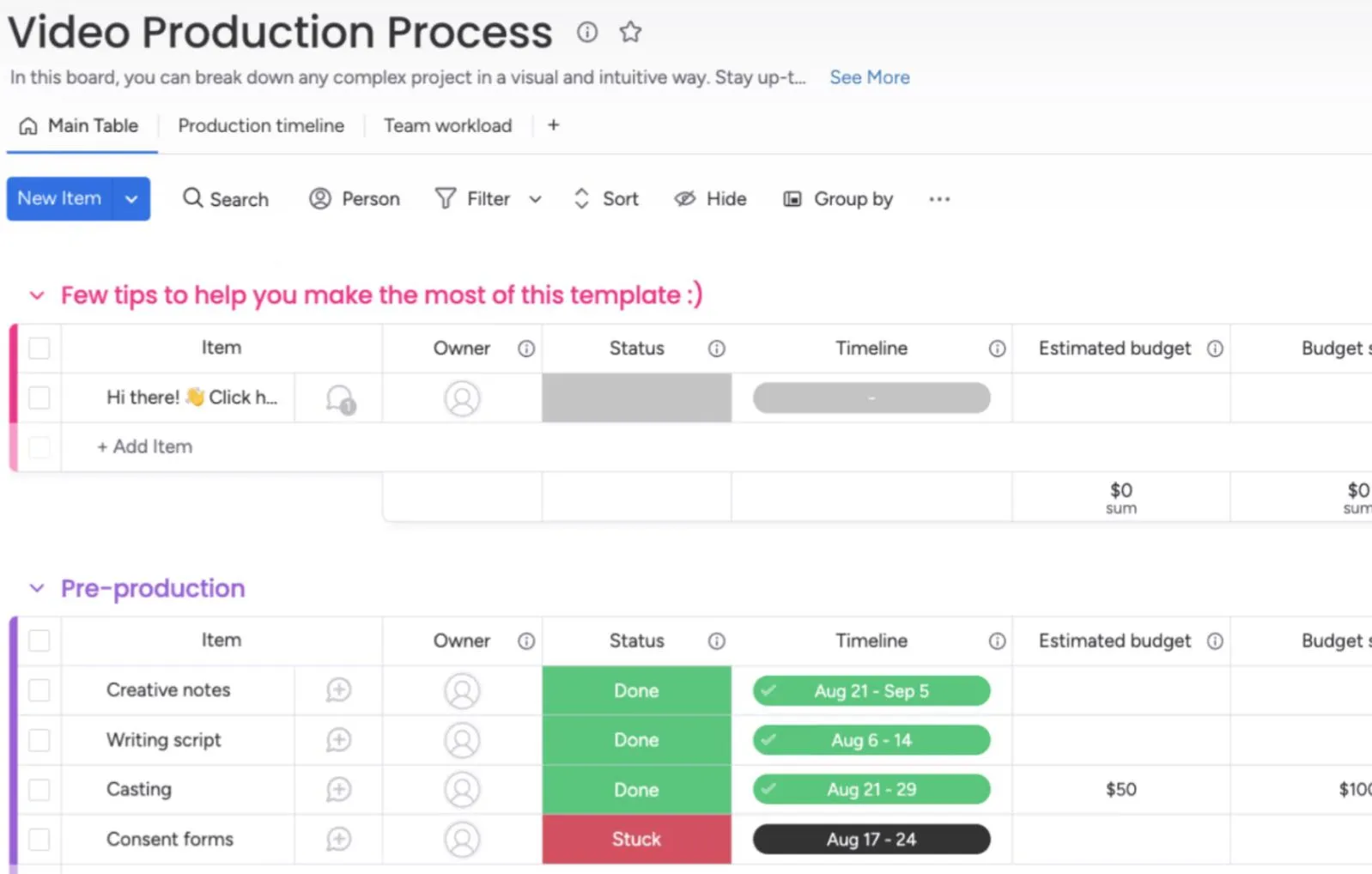Tick the Creative notes checkbox

(39, 690)
